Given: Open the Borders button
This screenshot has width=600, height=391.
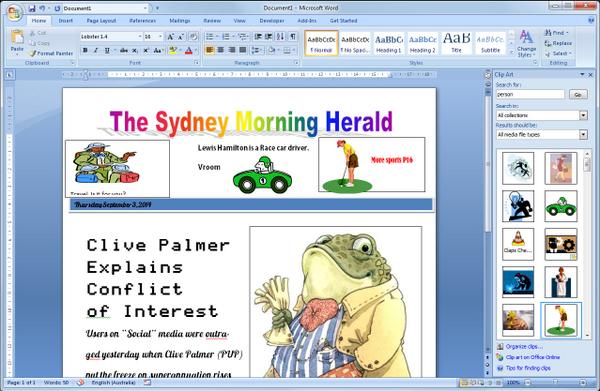Looking at the screenshot, I should click(x=287, y=50).
